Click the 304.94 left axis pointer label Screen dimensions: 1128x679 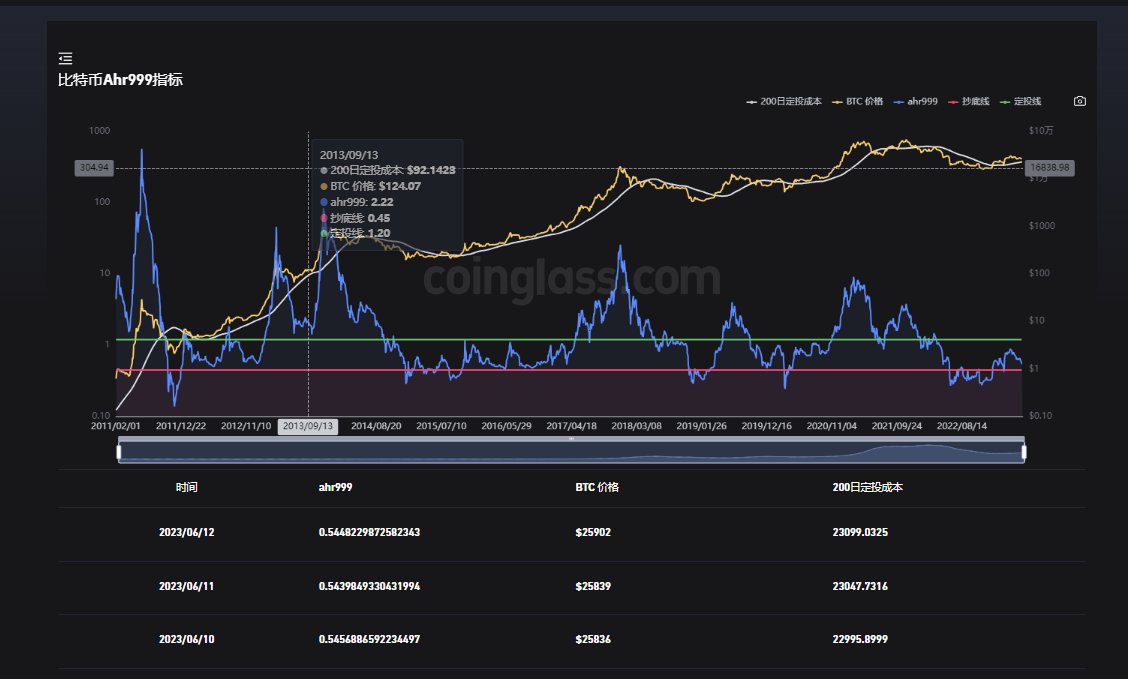pos(94,168)
